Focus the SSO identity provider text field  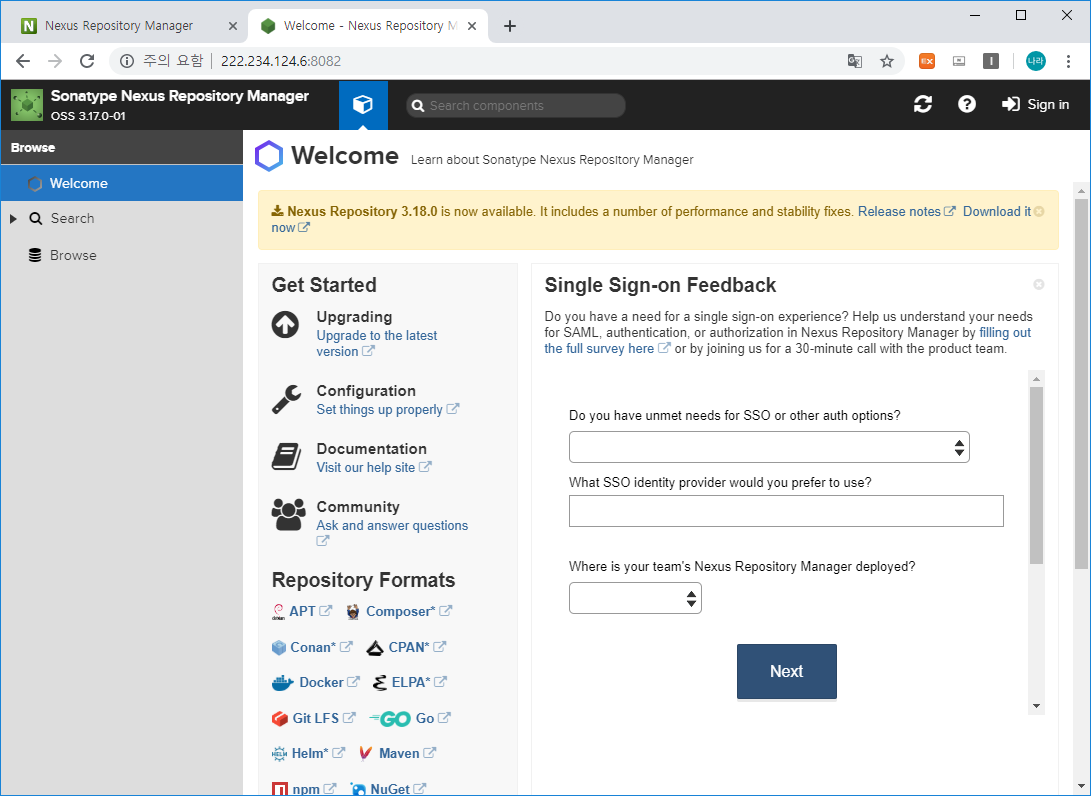[786, 511]
